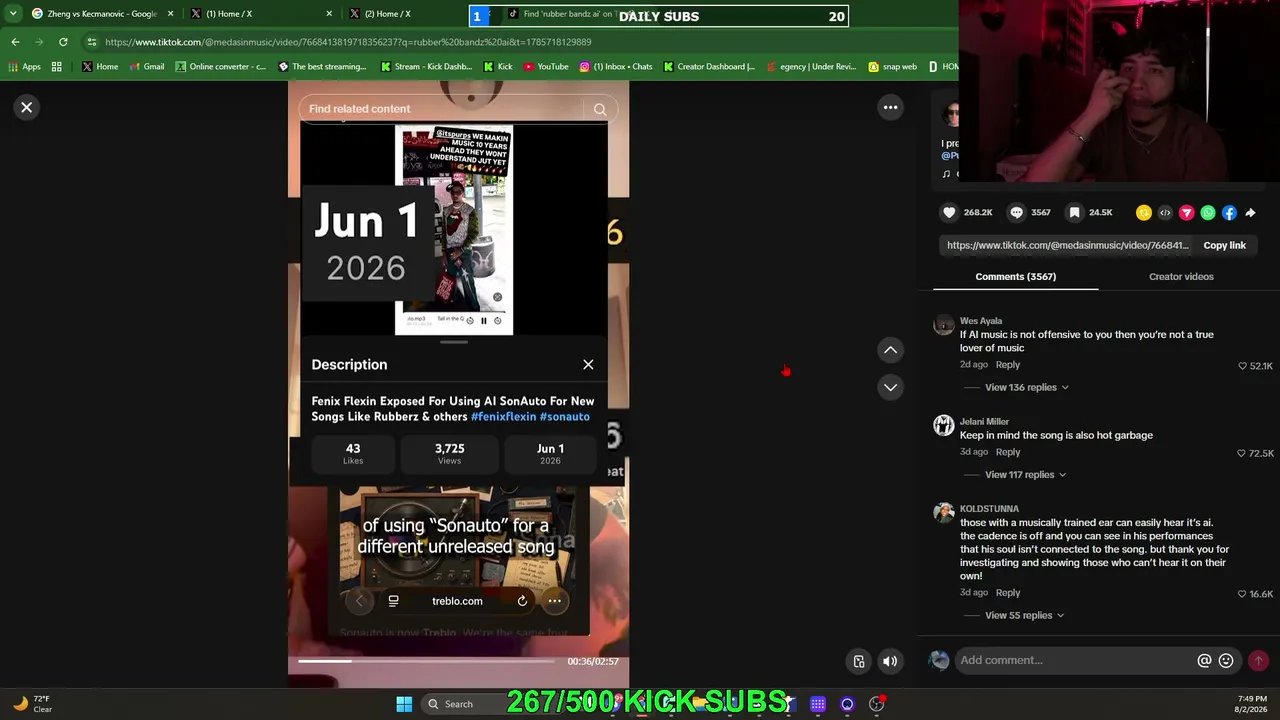Open the snap web bookmark
The height and width of the screenshot is (720, 1280).
892,67
